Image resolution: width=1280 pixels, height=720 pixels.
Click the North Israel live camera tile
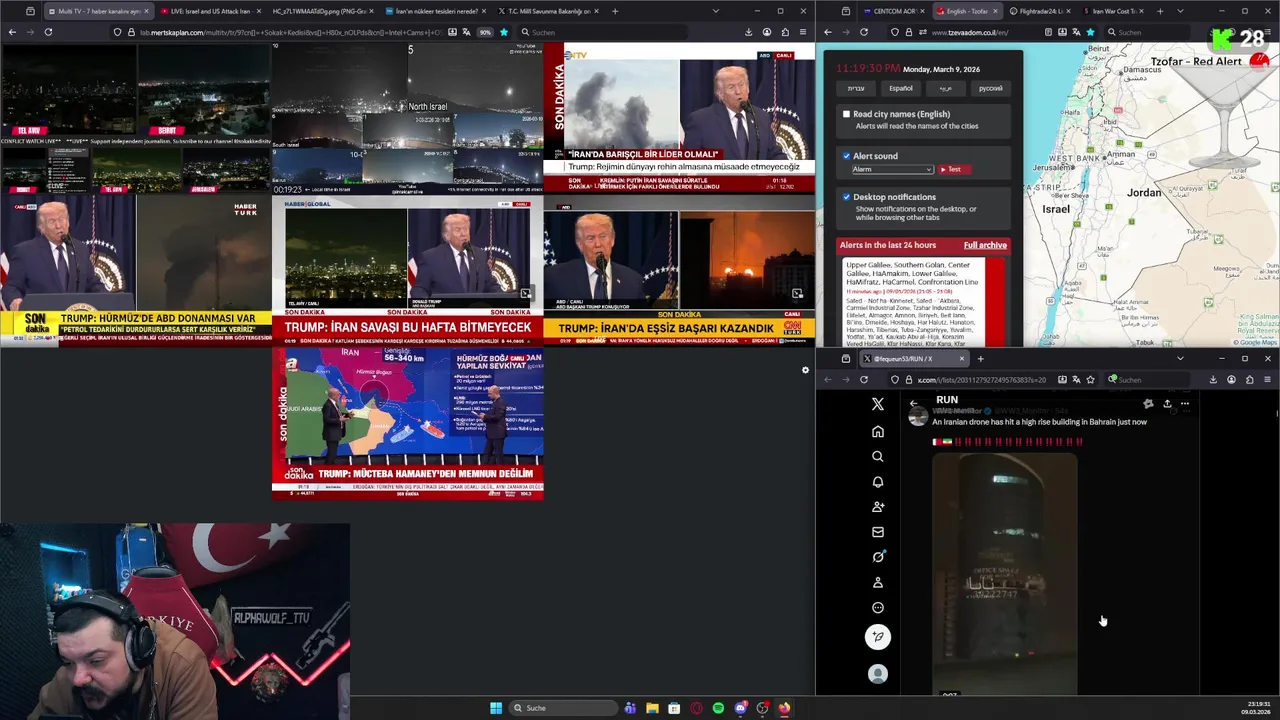click(x=408, y=118)
